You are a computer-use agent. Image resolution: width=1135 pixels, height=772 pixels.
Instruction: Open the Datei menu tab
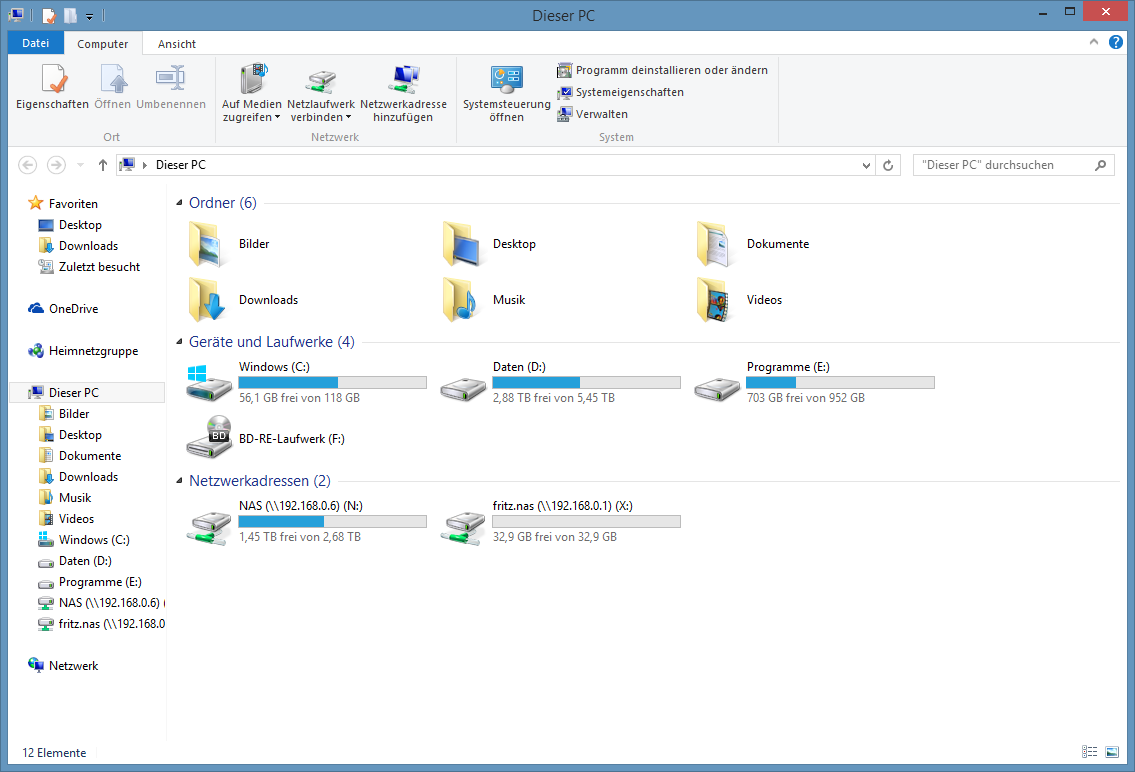(35, 43)
